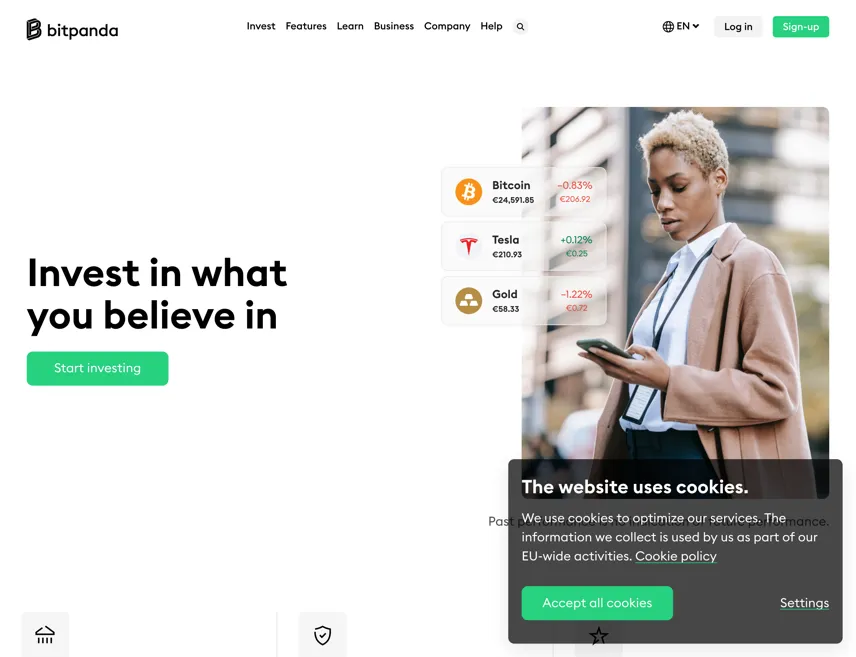Click the star icon

[x=598, y=636]
